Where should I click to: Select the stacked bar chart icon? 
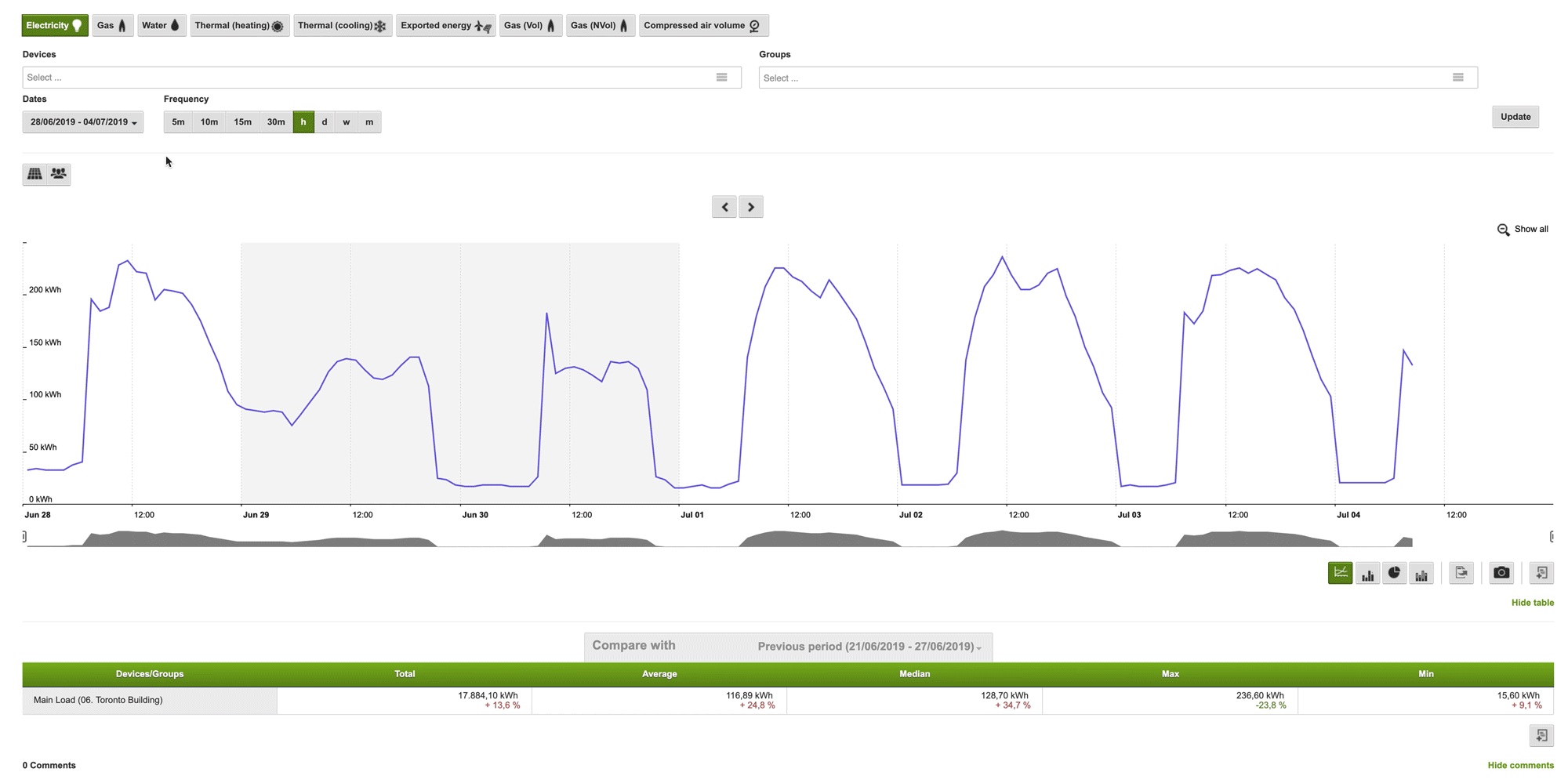click(x=1421, y=573)
